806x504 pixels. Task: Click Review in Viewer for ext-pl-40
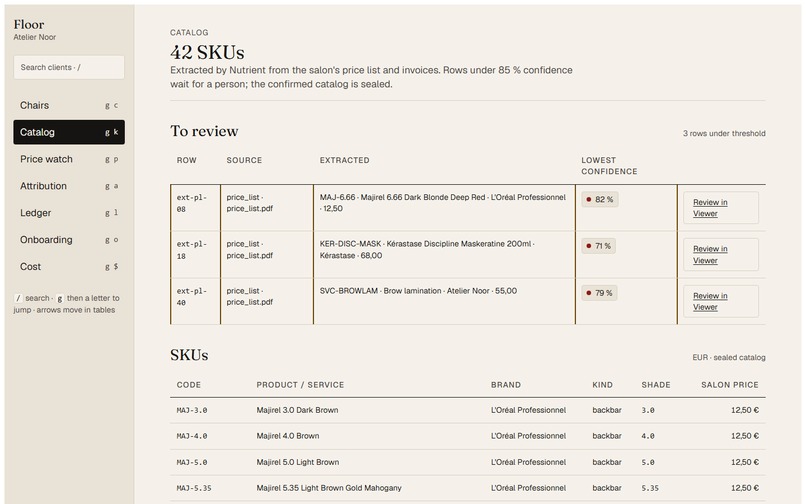[x=721, y=301]
